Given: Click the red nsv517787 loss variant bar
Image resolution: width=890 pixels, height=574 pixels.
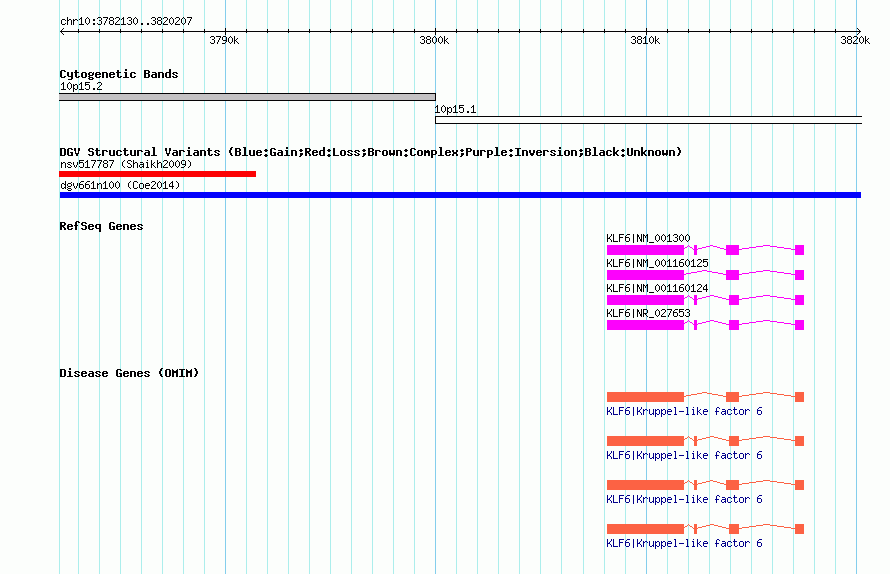Looking at the screenshot, I should point(158,174).
